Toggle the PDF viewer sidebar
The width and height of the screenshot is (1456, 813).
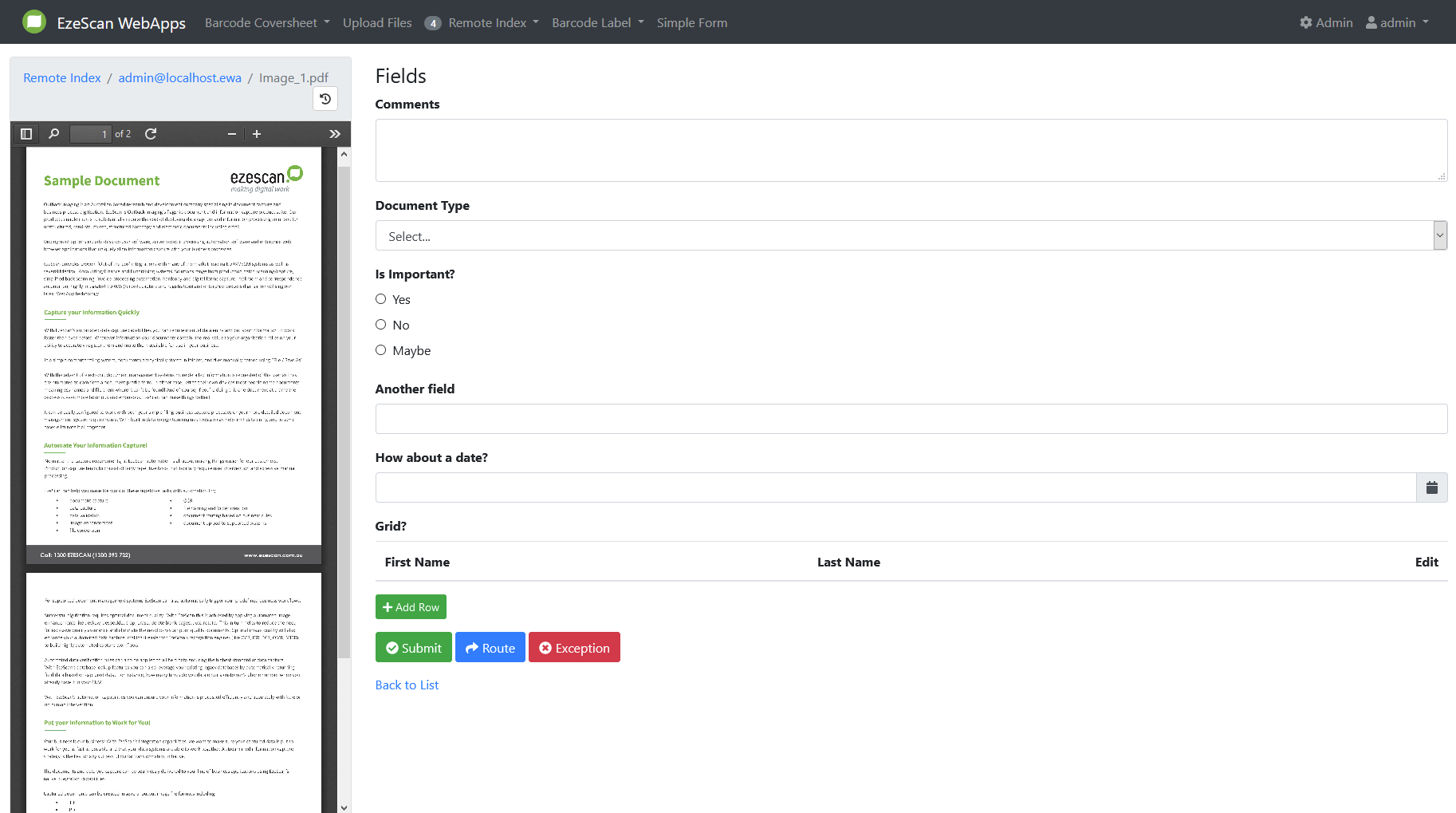pos(26,134)
